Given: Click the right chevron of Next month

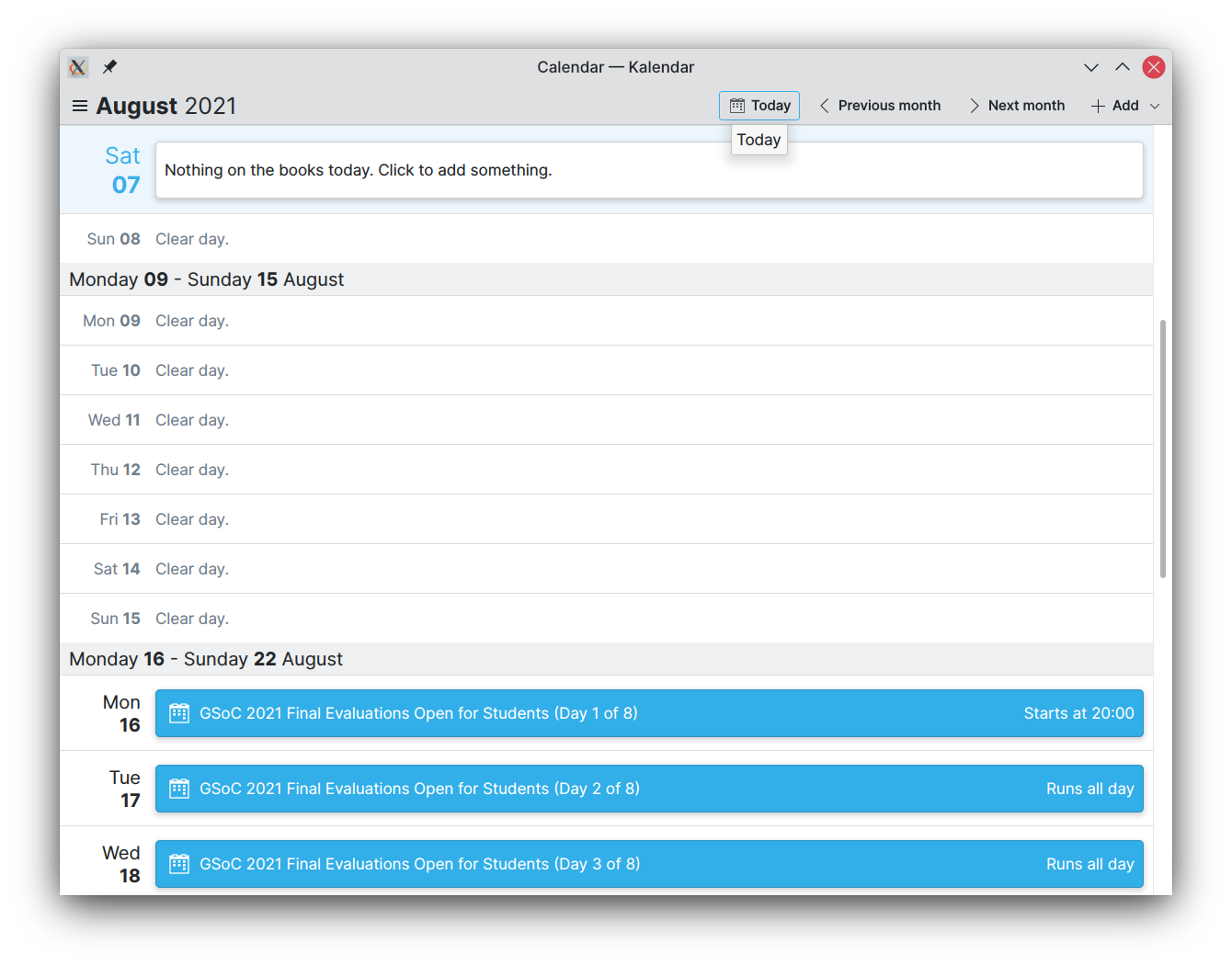Looking at the screenshot, I should (975, 106).
